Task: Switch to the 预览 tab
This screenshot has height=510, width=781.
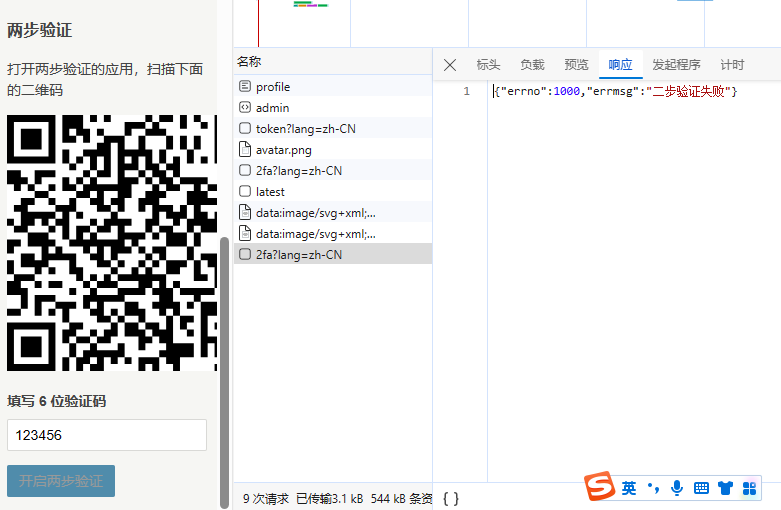Action: [576, 65]
